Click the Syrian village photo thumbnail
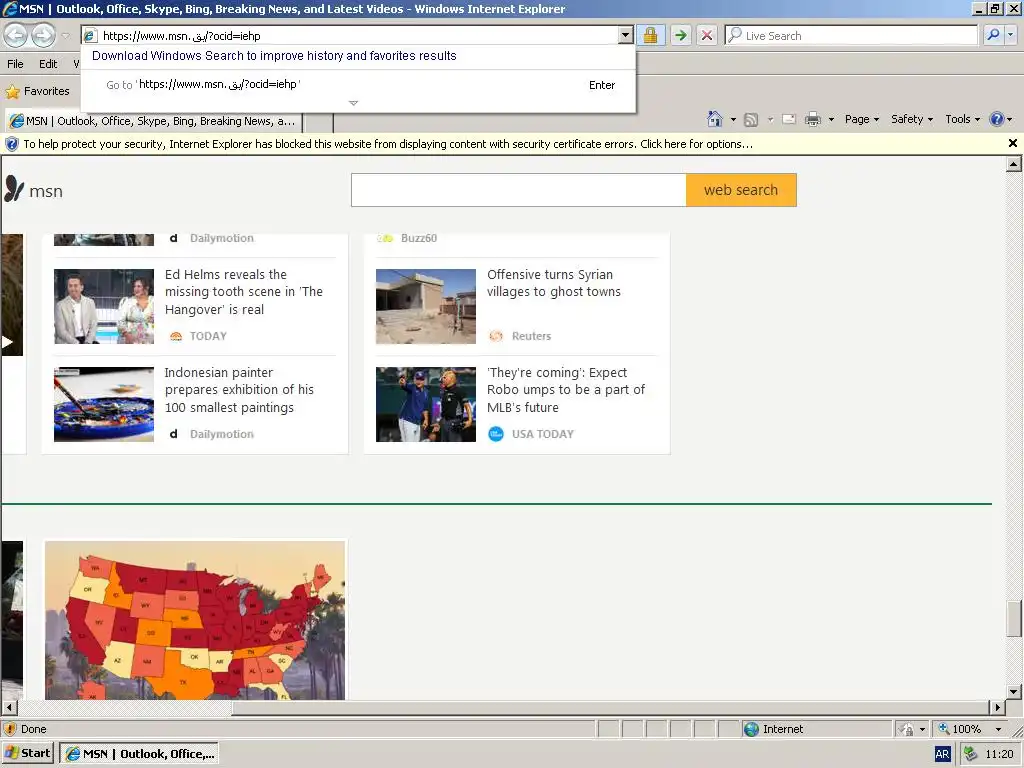This screenshot has height=768, width=1024. pyautogui.click(x=426, y=306)
